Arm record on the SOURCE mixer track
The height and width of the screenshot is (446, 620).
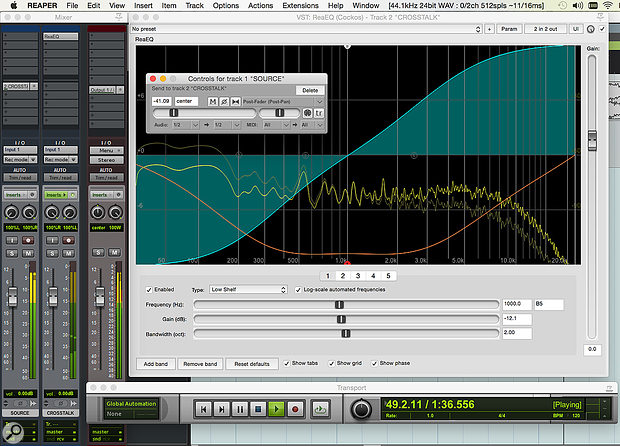(x=28, y=240)
